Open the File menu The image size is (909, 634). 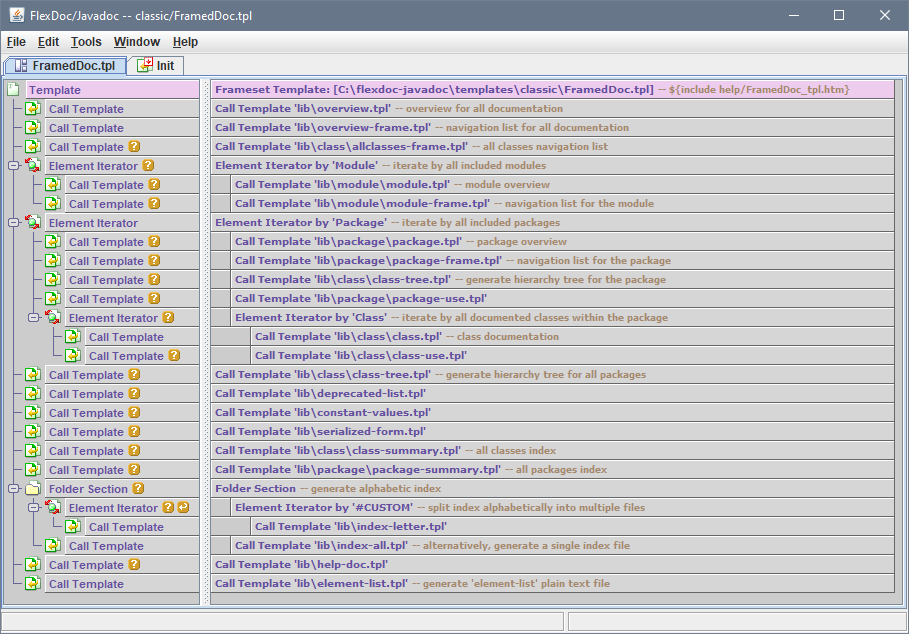[16, 42]
